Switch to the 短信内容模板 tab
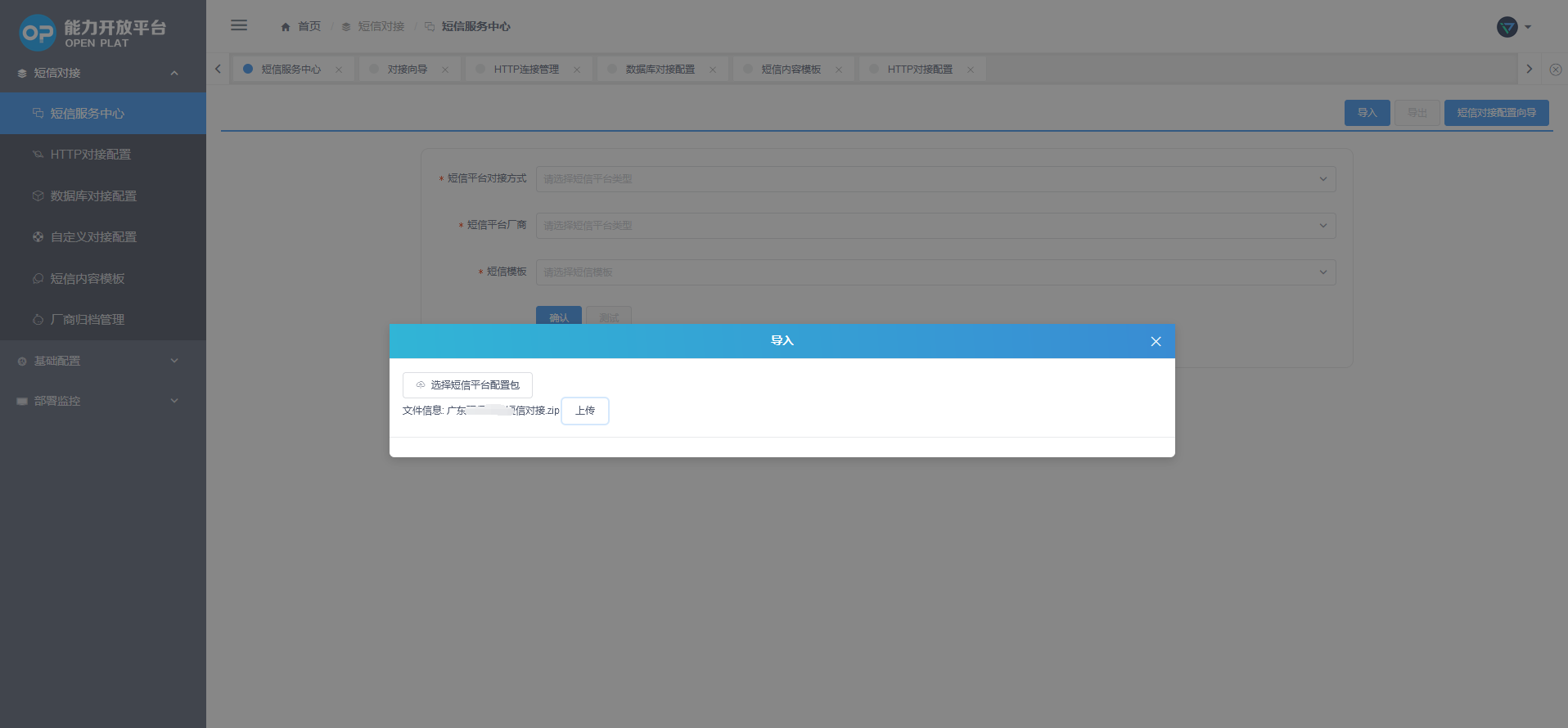The width and height of the screenshot is (1568, 728). tap(794, 70)
